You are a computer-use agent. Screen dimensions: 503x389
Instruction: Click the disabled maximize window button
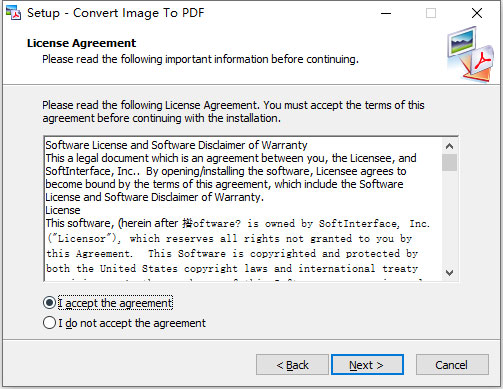pos(431,13)
